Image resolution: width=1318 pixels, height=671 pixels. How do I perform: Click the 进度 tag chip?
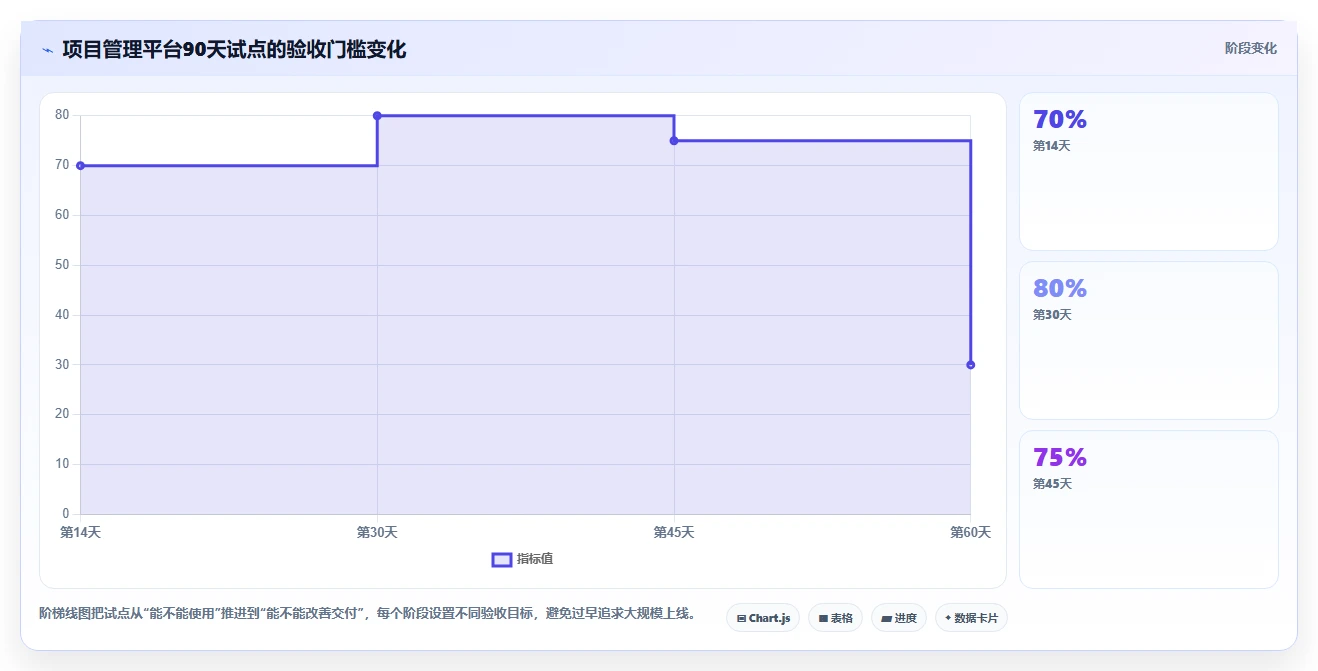click(899, 618)
